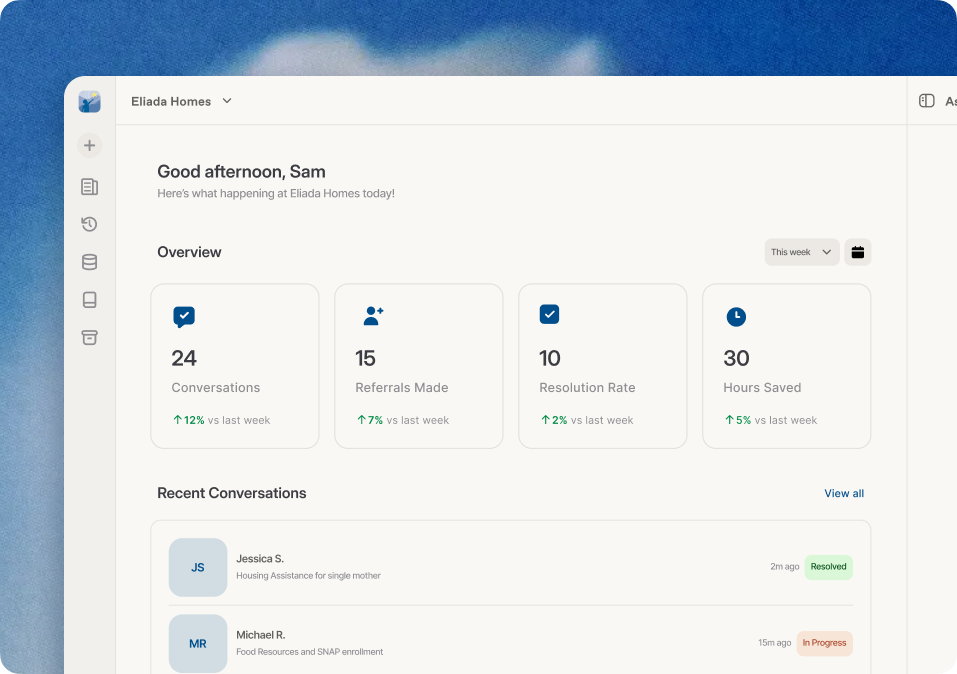Click the 15m ago timestamp
The width and height of the screenshot is (957, 674).
pos(775,643)
